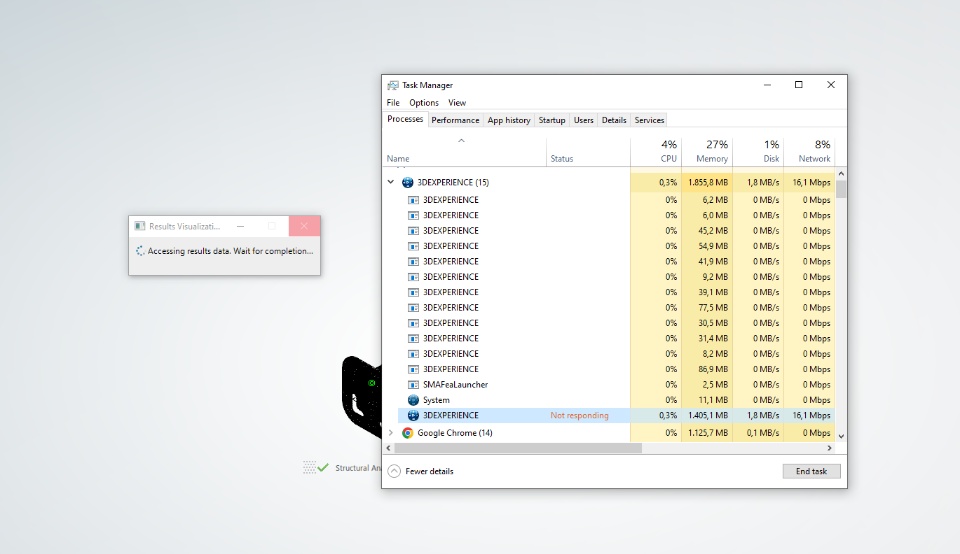
Task: Click icon of 3DEXPERIENCE process using 8,2 MB
Action: pos(413,354)
